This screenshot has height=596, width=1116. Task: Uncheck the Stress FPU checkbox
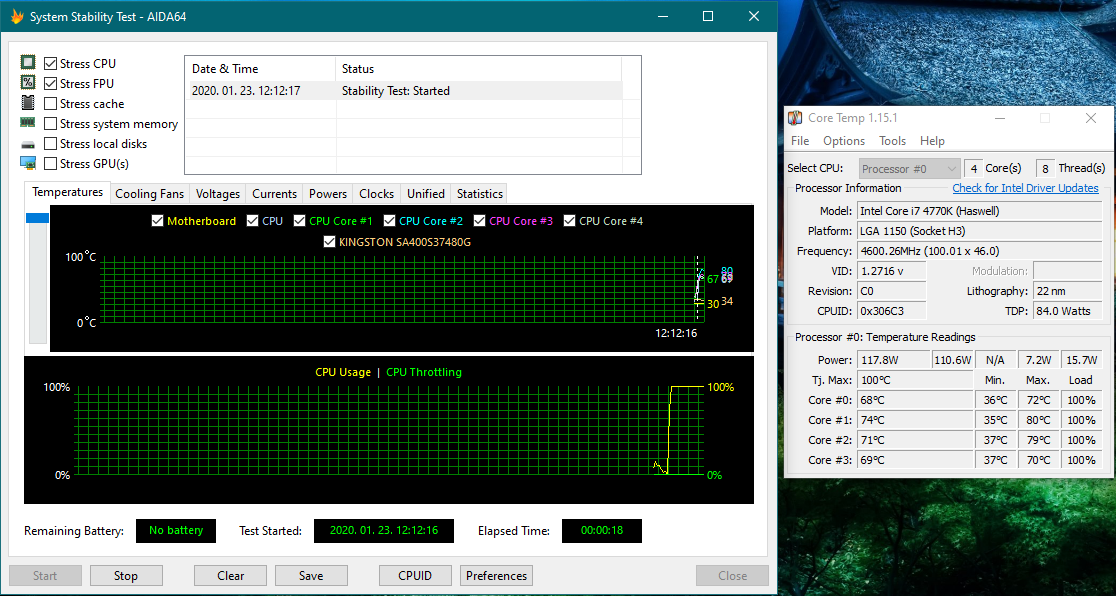pos(51,83)
